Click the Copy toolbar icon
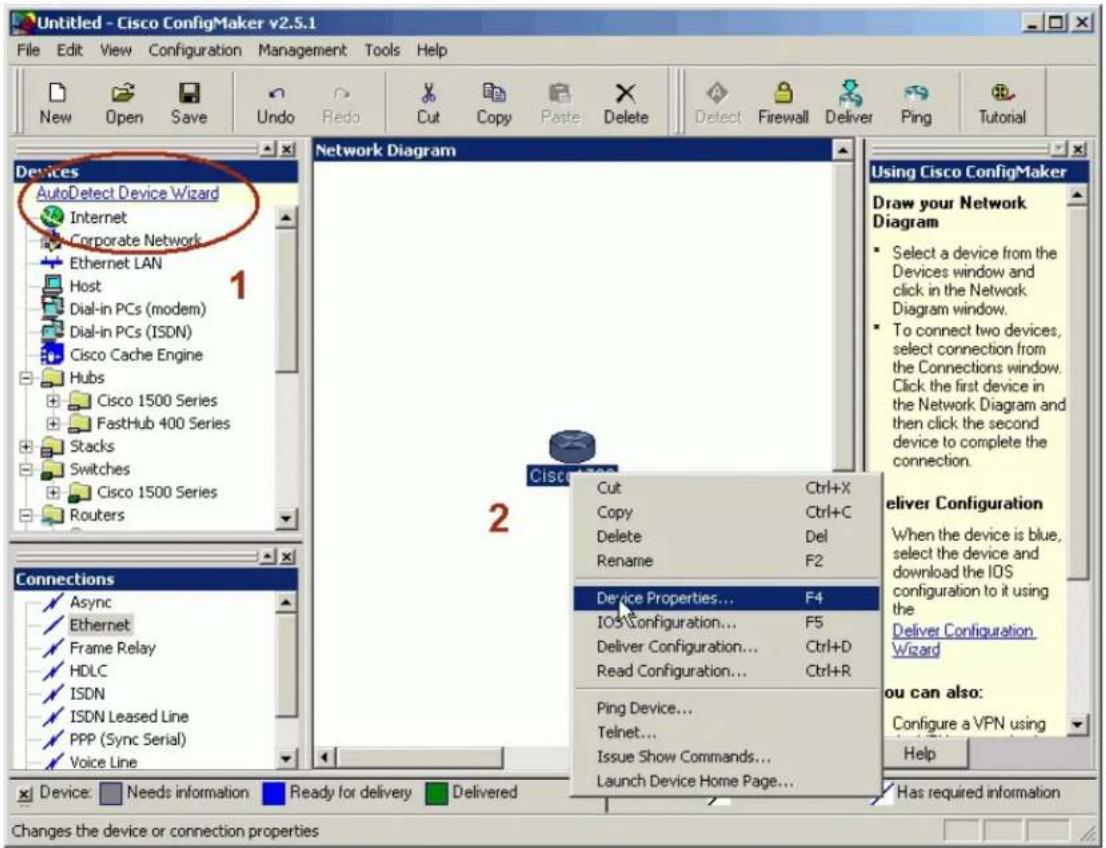This screenshot has height=848, width=1106. pyautogui.click(x=494, y=92)
